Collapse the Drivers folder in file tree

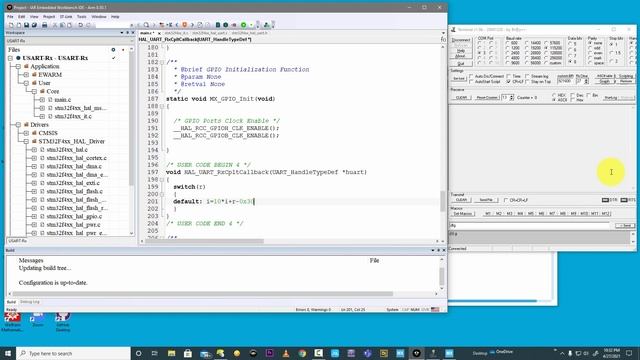pyautogui.click(x=18, y=124)
